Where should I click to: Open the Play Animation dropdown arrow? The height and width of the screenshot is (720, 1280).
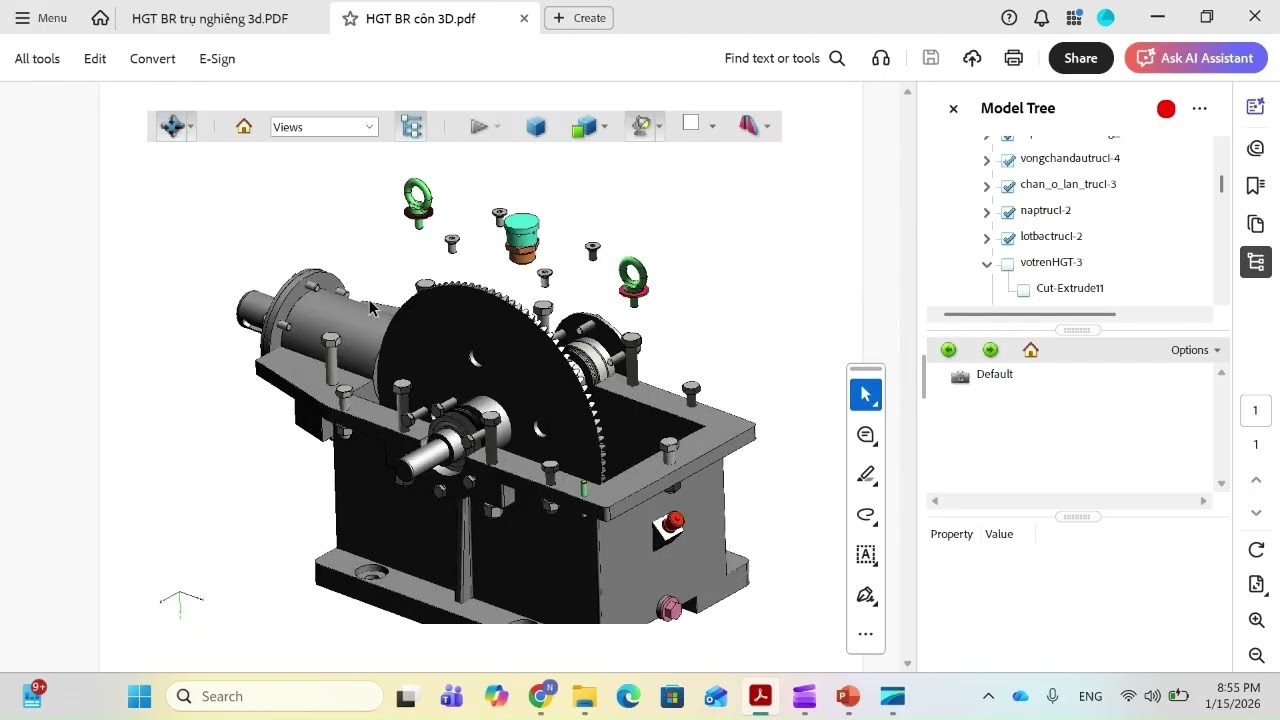point(497,127)
